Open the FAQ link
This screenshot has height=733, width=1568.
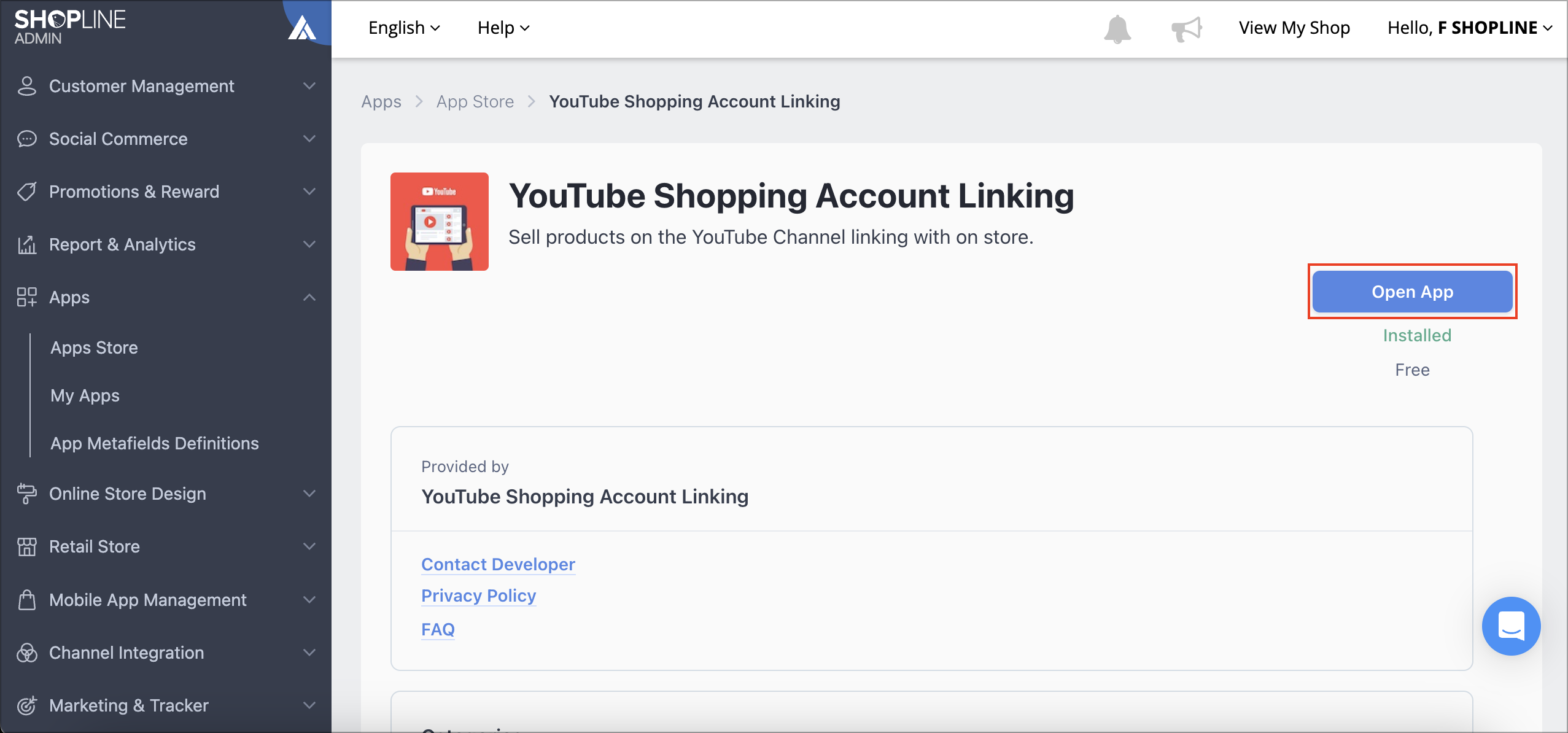coord(438,629)
